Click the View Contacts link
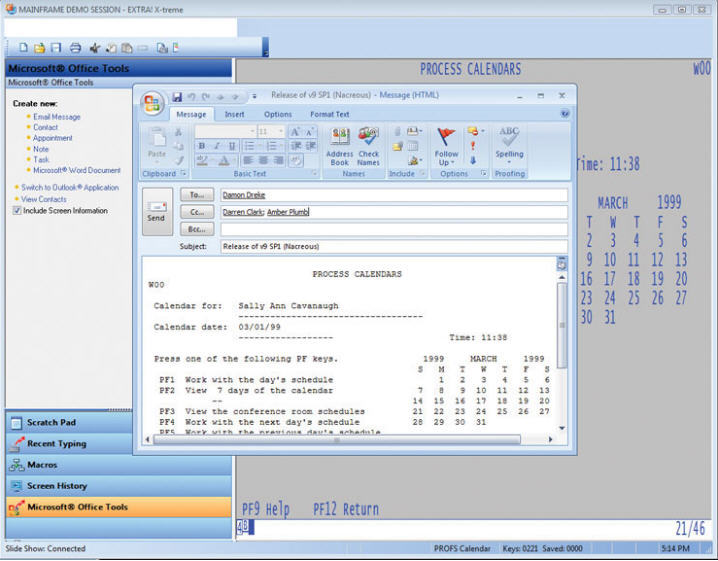The image size is (718, 561). [44, 199]
